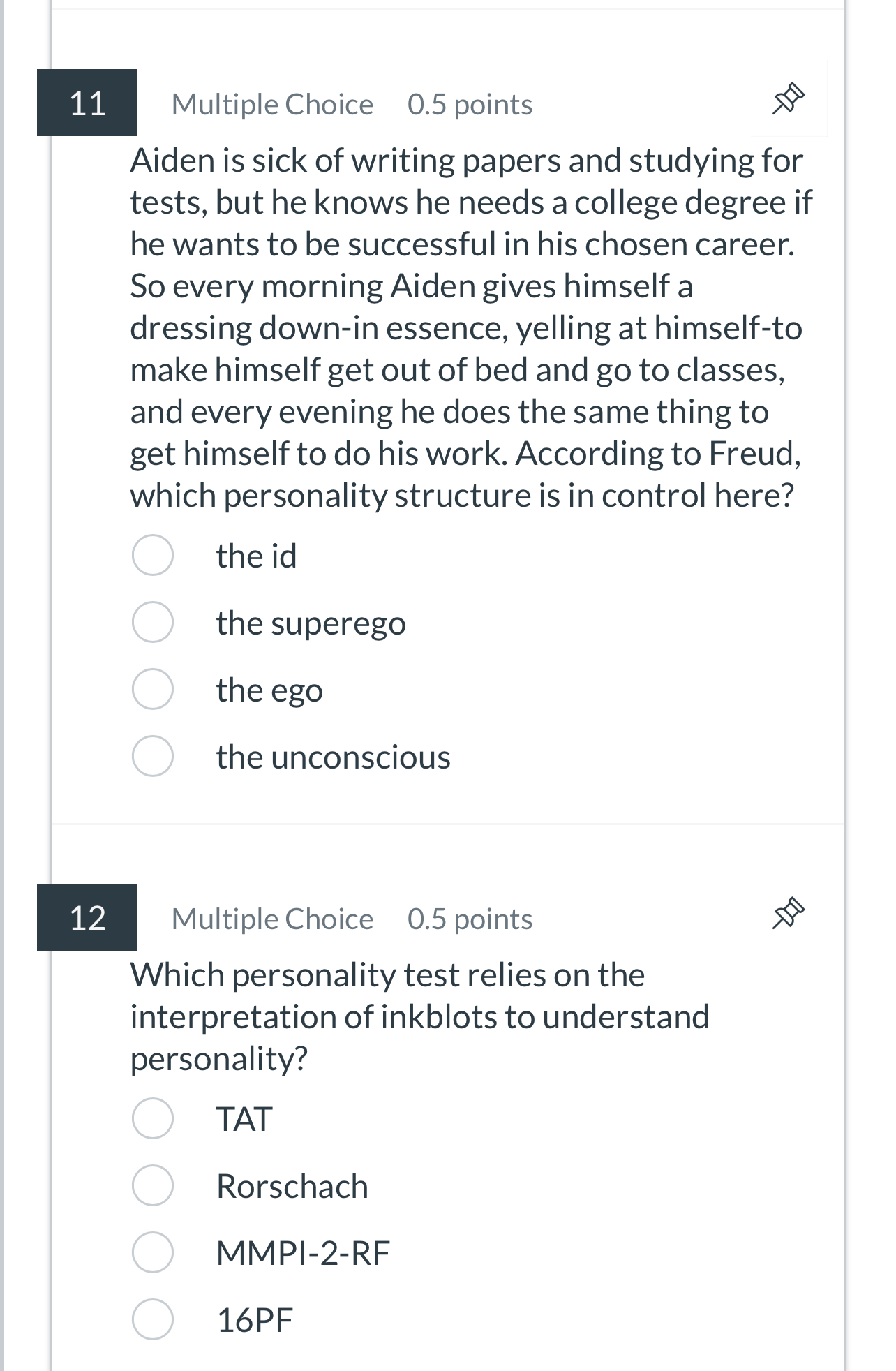Select the ego answer option
896x1371 pixels.
click(269, 690)
